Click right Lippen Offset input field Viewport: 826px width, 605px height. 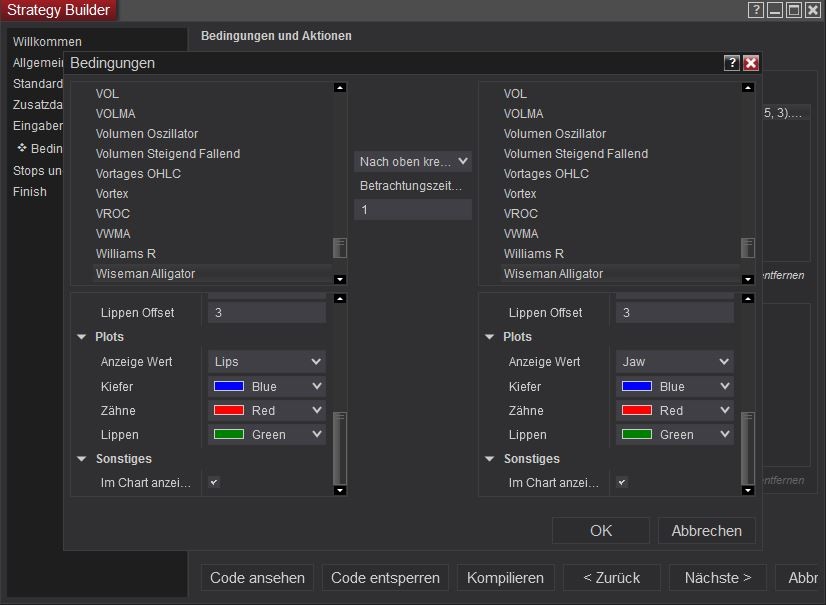coord(674,313)
